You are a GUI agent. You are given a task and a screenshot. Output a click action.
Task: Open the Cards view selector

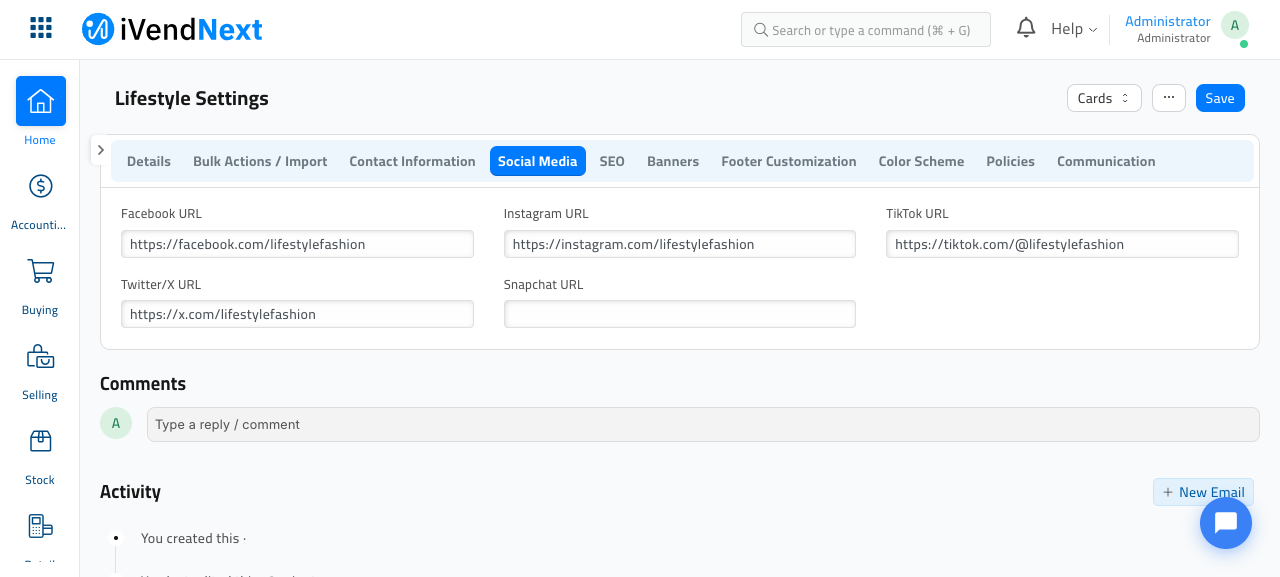(x=1104, y=98)
